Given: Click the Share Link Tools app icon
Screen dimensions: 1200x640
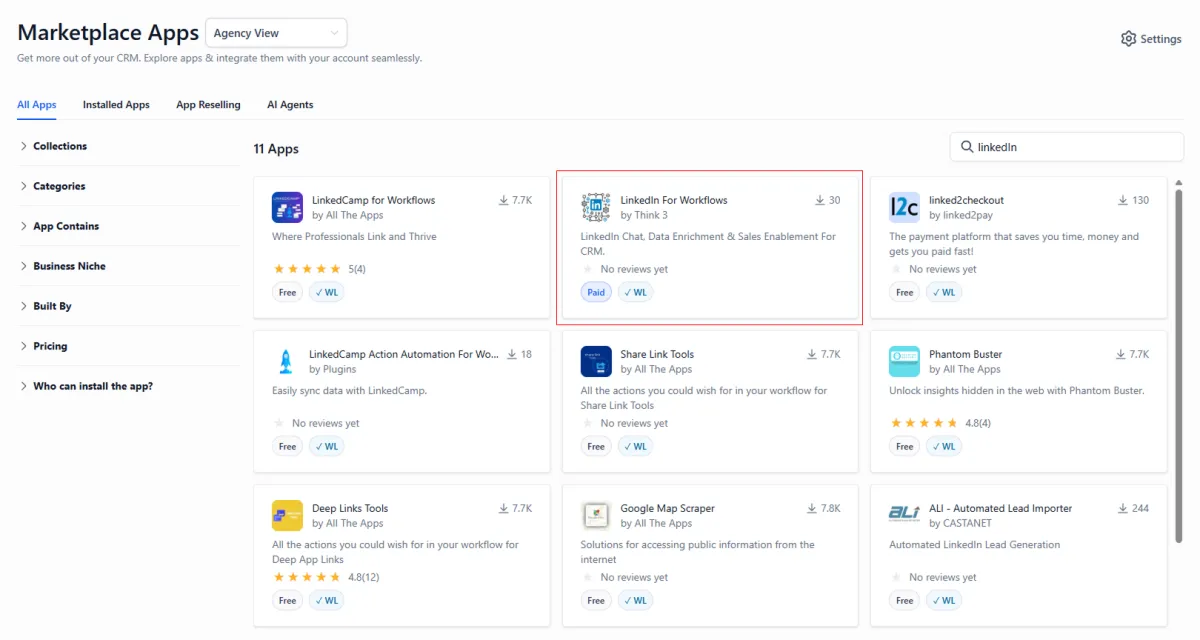Looking at the screenshot, I should click(x=596, y=361).
